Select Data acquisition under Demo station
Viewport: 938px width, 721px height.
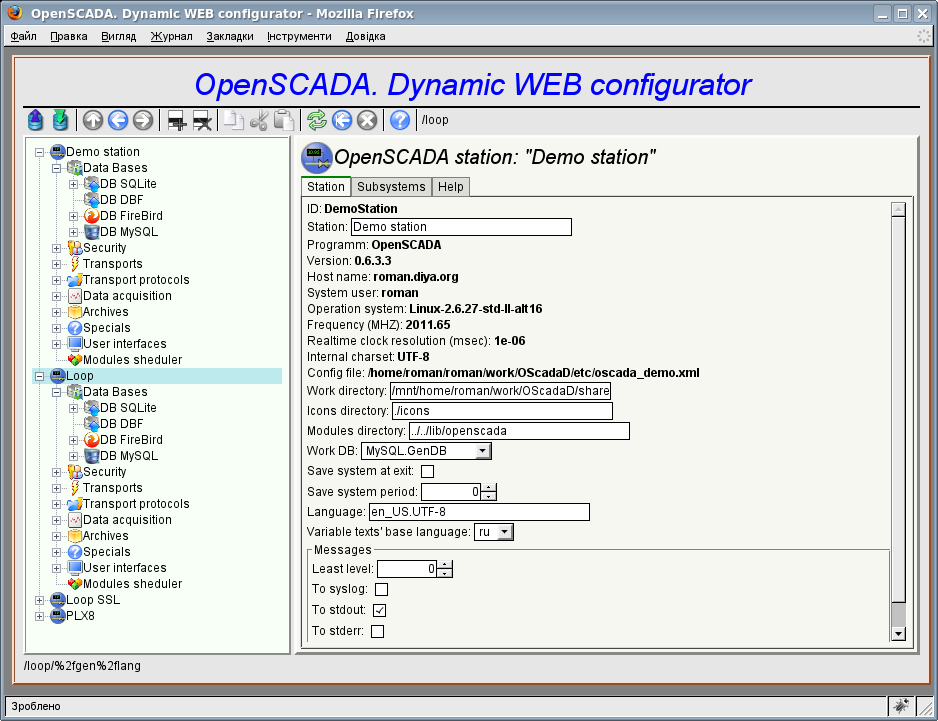tap(127, 296)
